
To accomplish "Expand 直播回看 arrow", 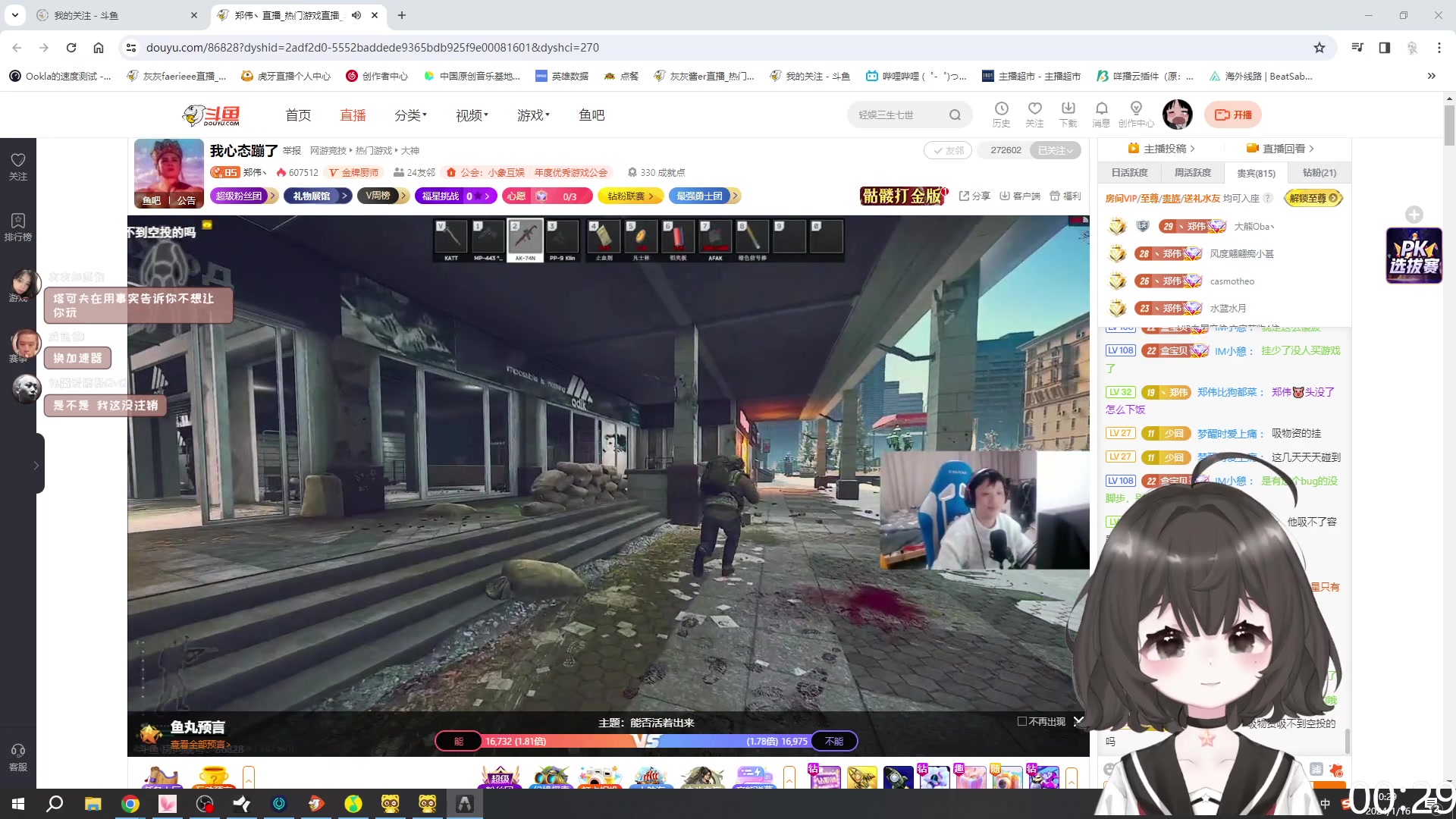I will pyautogui.click(x=1311, y=149).
